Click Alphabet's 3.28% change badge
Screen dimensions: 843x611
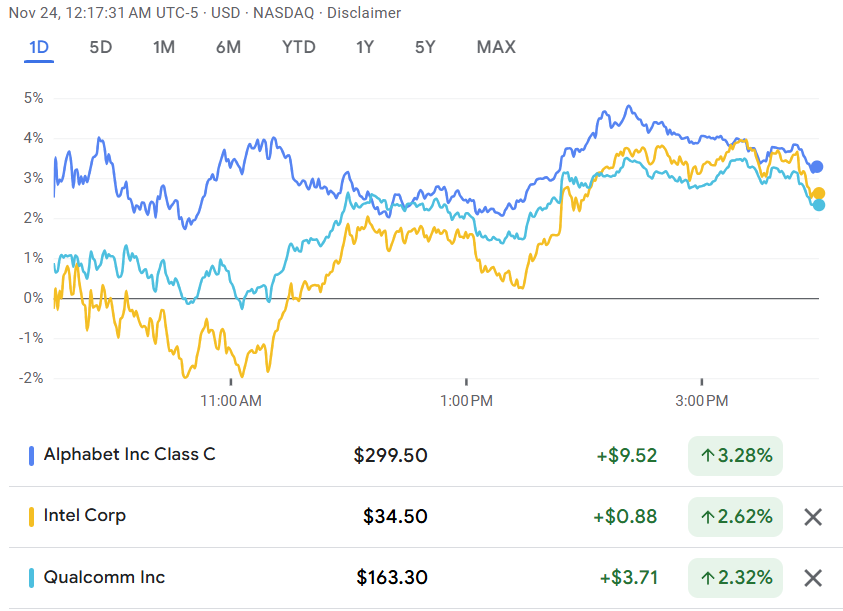(735, 456)
